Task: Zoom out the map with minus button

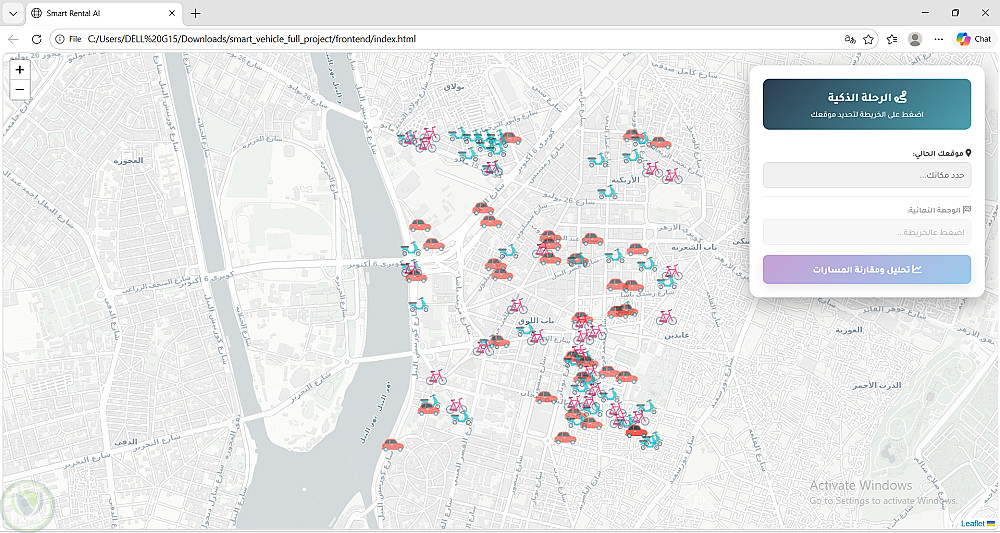Action: pyautogui.click(x=20, y=89)
